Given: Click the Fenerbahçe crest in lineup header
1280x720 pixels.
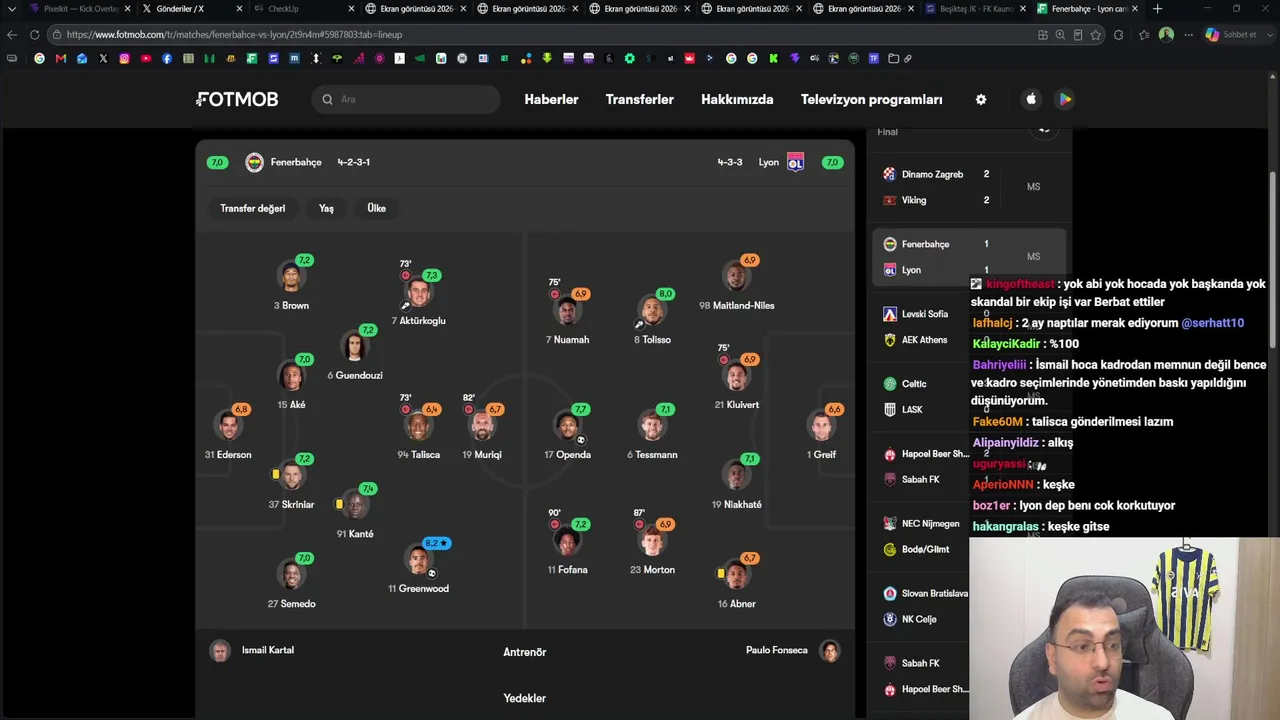Looking at the screenshot, I should (x=255, y=162).
